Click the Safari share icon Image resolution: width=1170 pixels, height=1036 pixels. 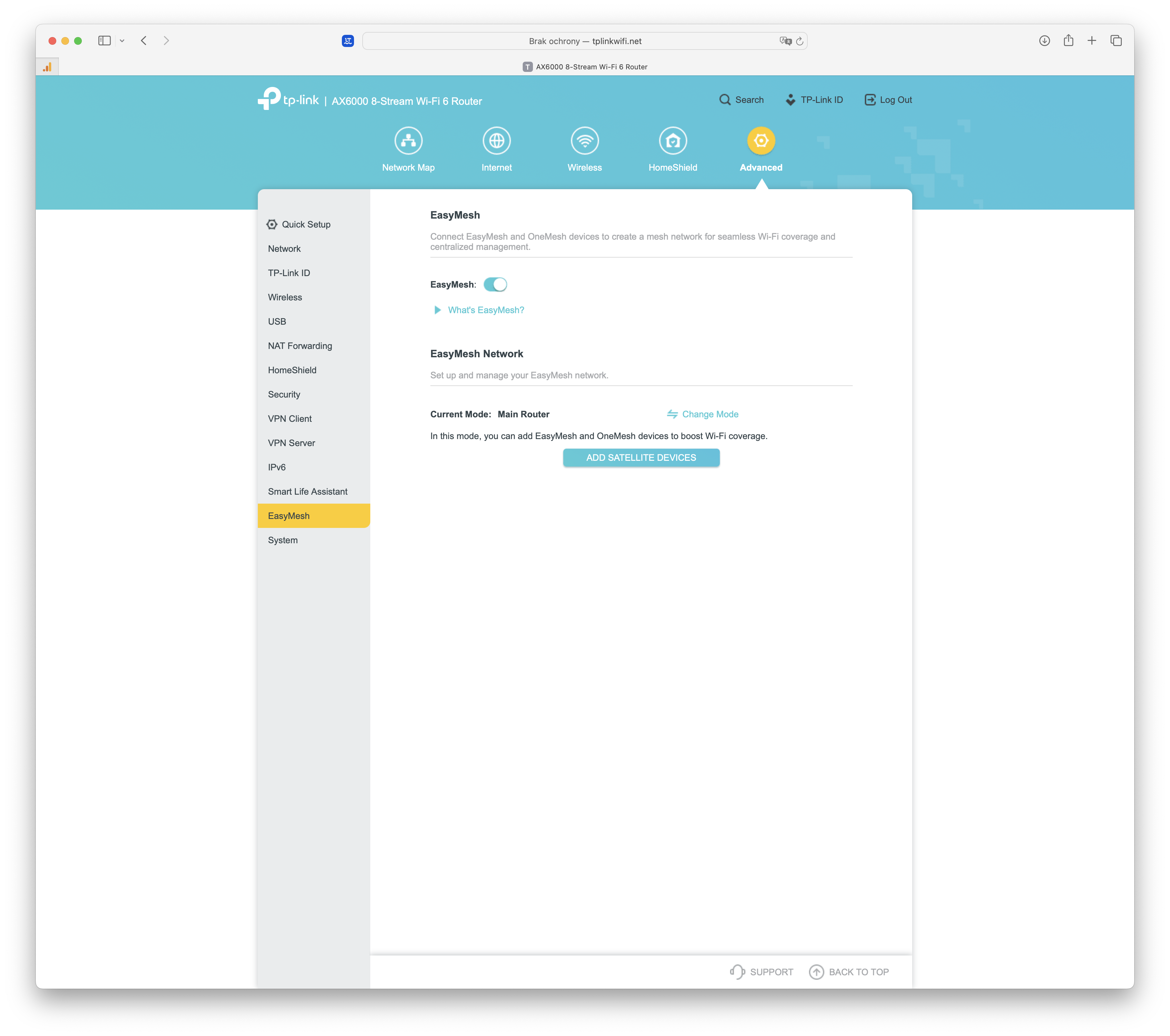point(1068,40)
